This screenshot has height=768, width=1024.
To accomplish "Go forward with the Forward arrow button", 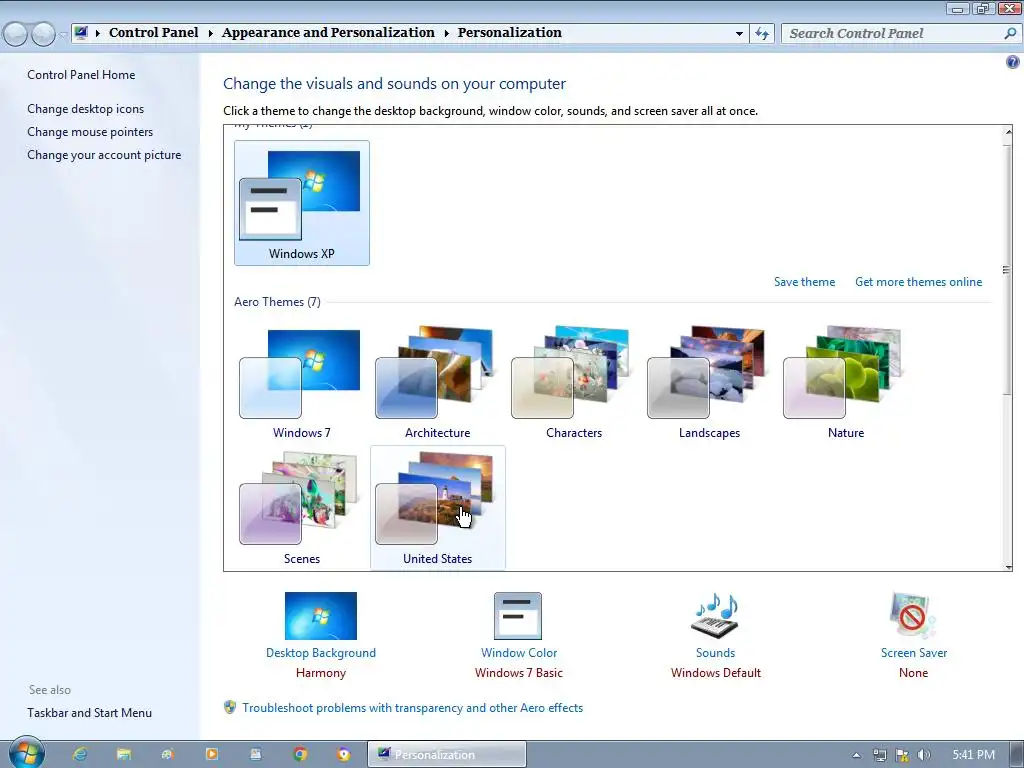I will tap(43, 33).
